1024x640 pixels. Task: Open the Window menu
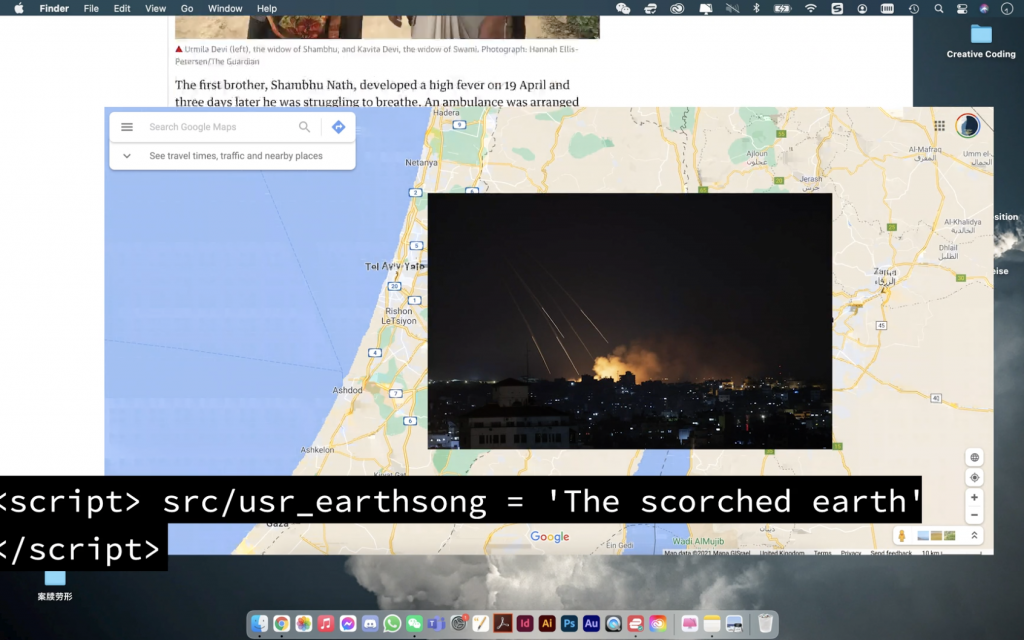point(225,8)
